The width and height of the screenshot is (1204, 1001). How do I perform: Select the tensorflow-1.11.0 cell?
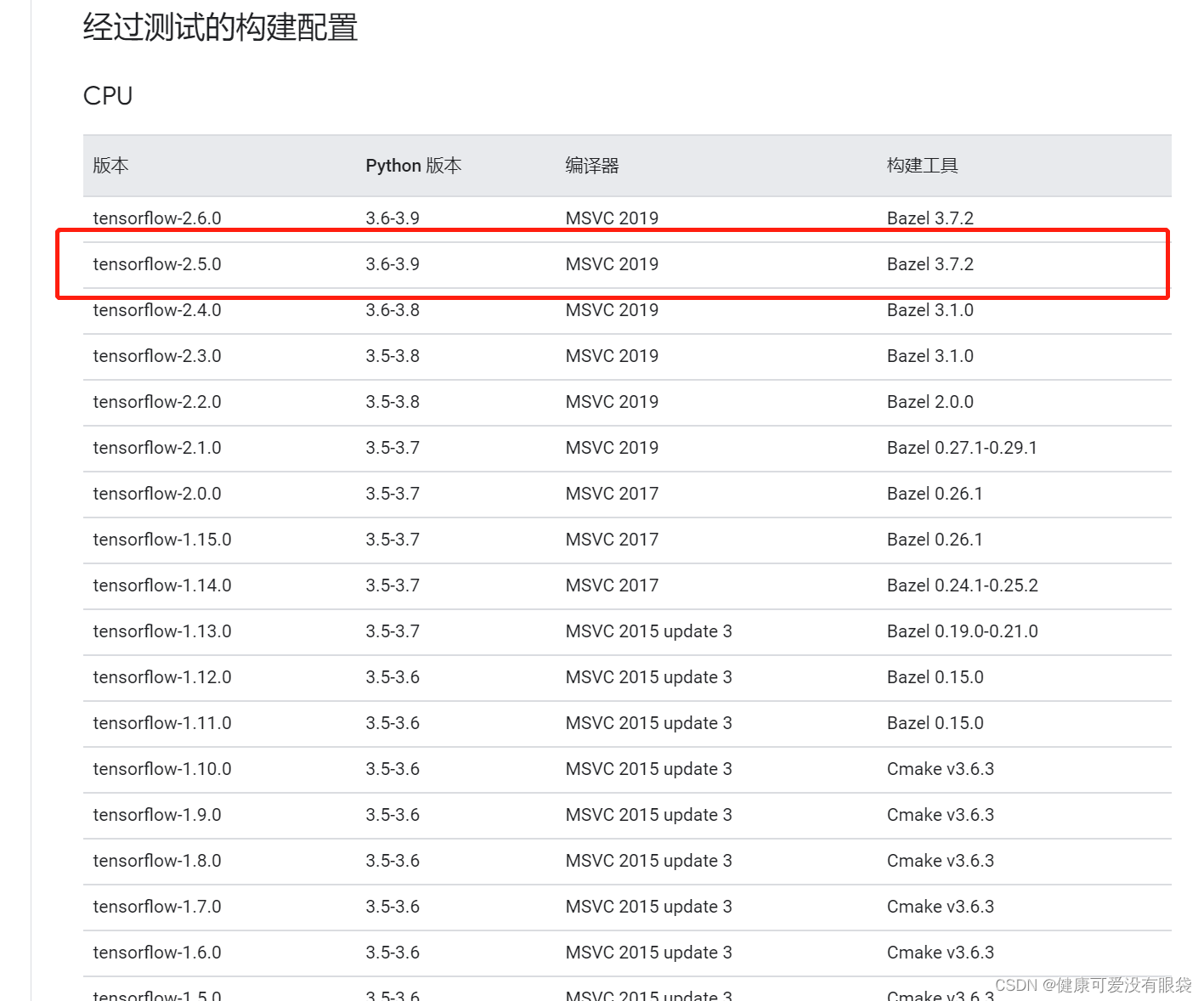click(x=162, y=723)
